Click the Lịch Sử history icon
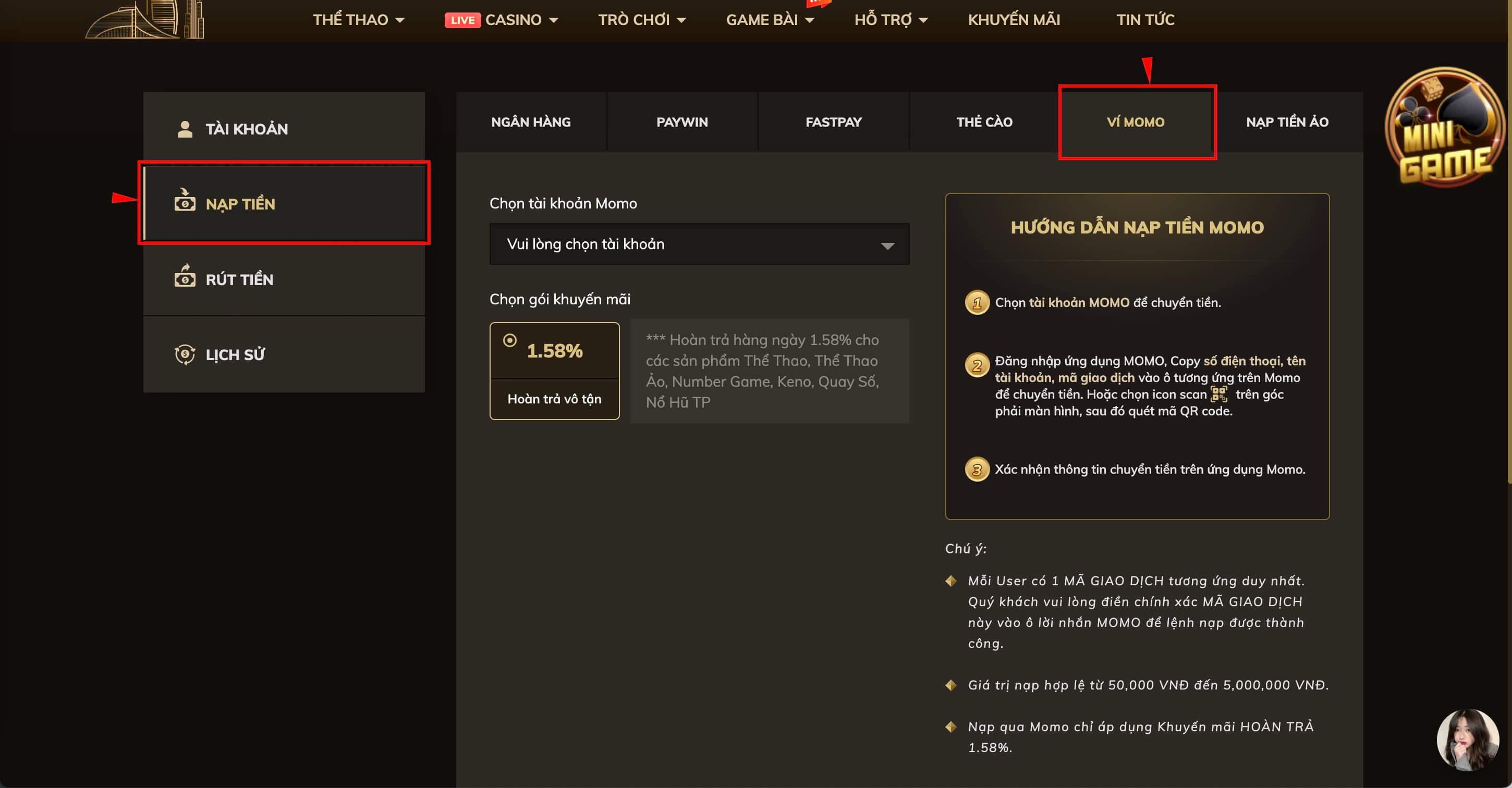This screenshot has width=1512, height=788. (x=185, y=354)
